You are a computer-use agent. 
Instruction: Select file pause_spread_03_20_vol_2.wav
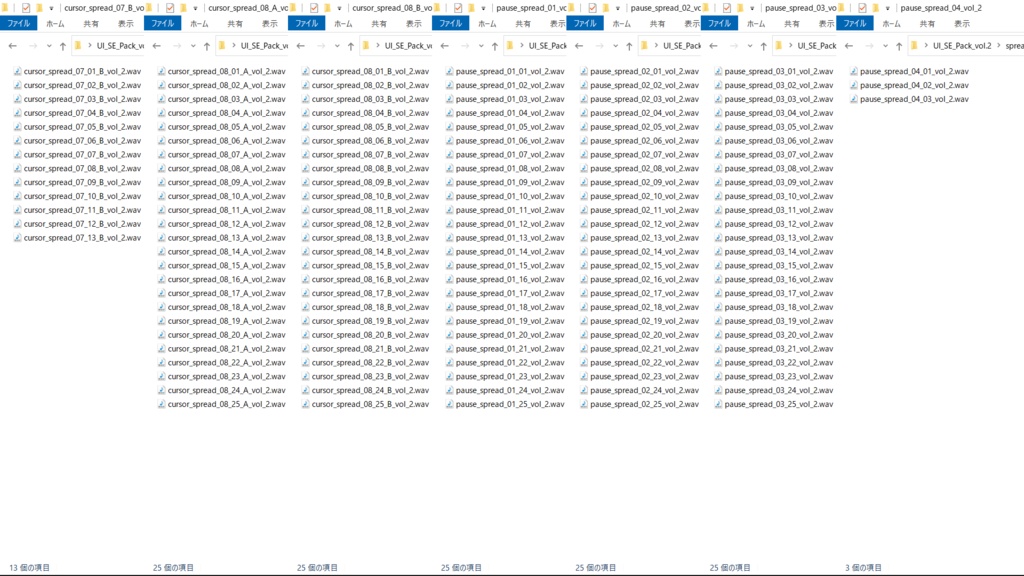click(774, 335)
